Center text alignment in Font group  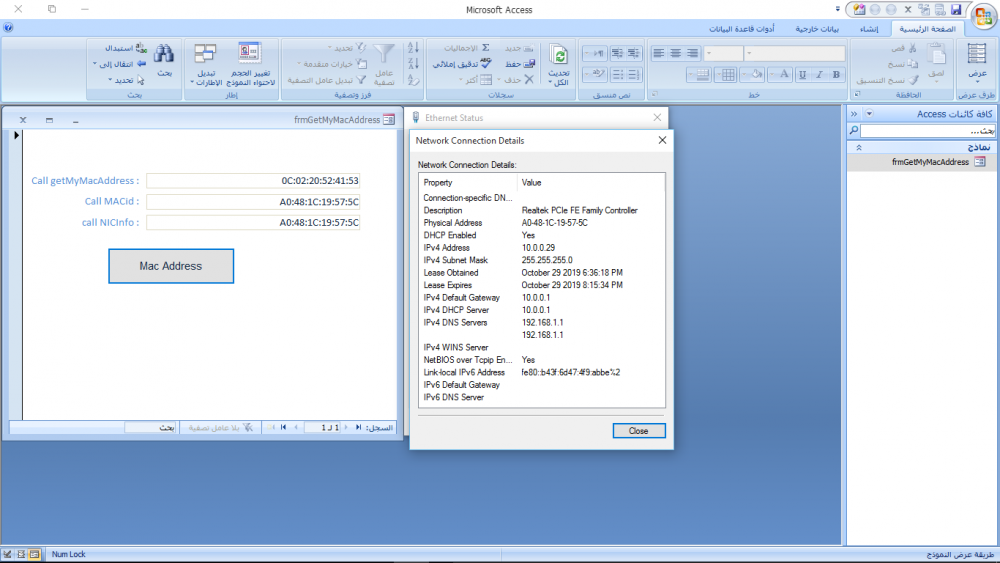click(x=675, y=54)
